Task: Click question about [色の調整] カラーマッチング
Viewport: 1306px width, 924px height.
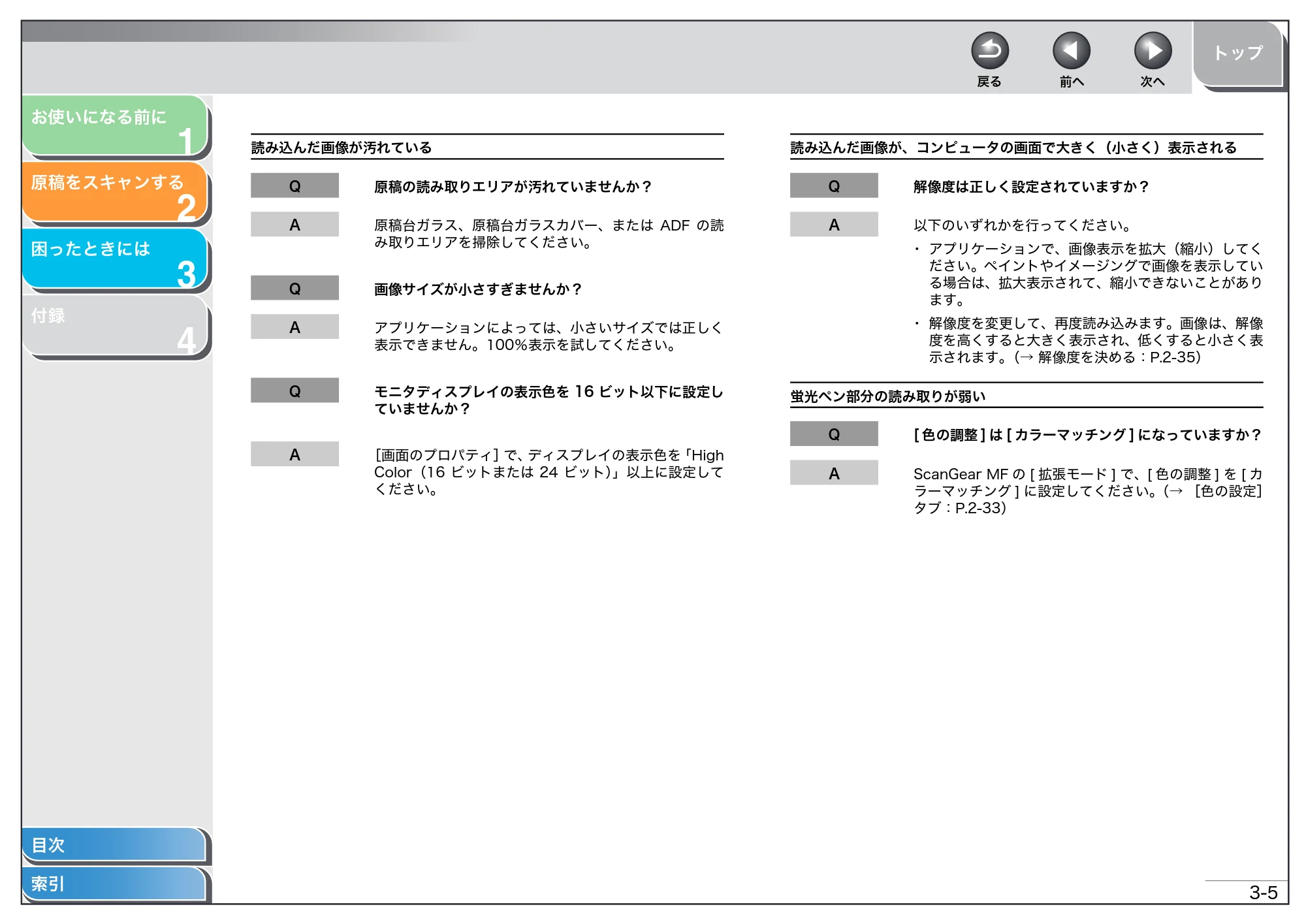Action: 1088,435
